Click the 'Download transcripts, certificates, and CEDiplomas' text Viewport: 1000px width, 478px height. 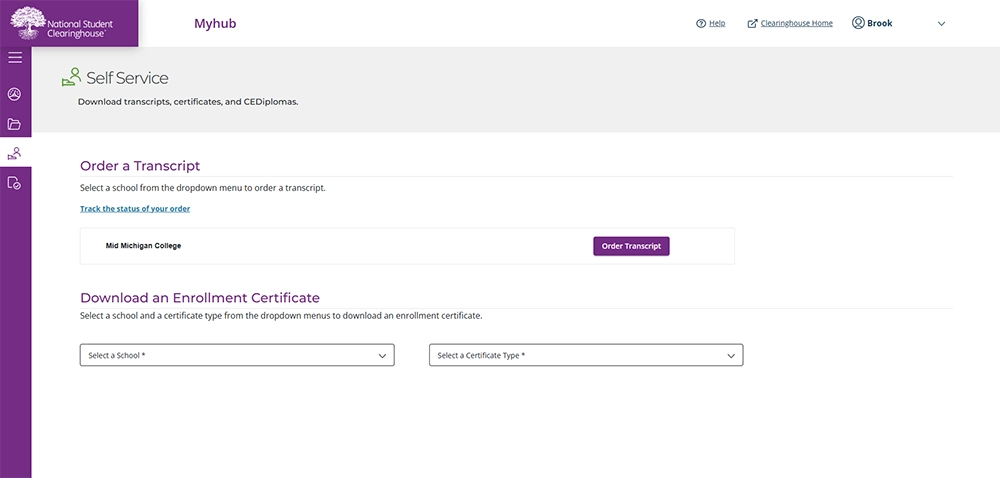188,101
